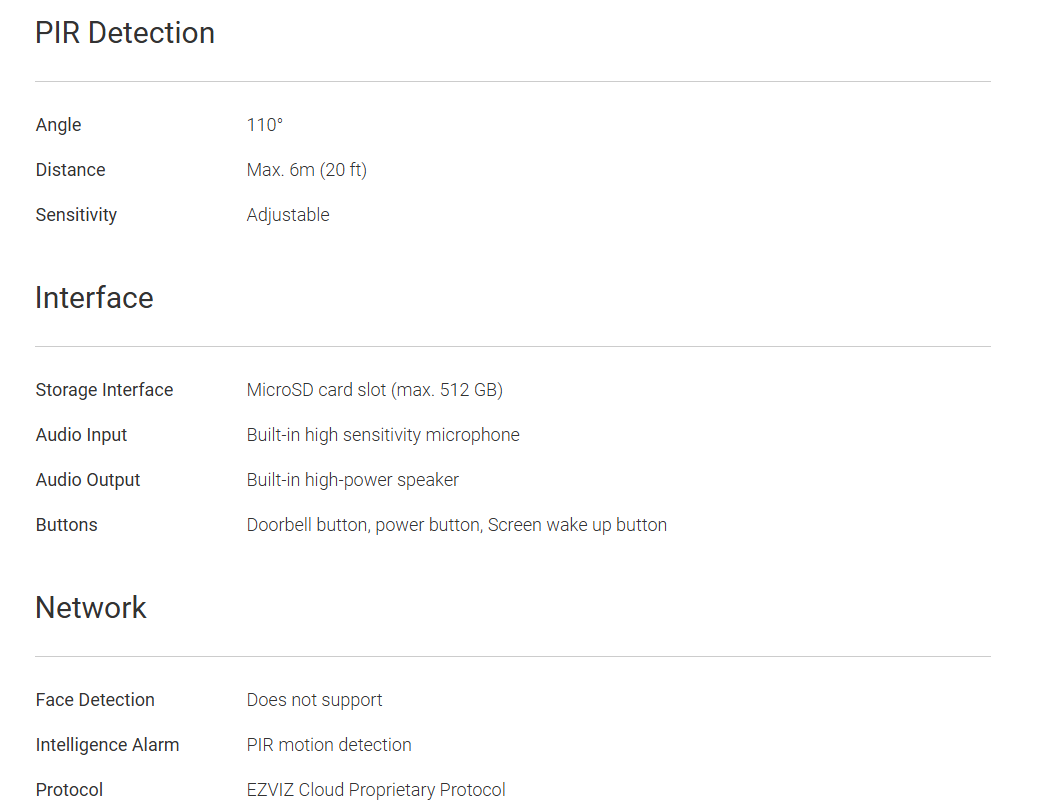Click the 110° angle value
This screenshot has width=1040, height=807.
tap(265, 125)
